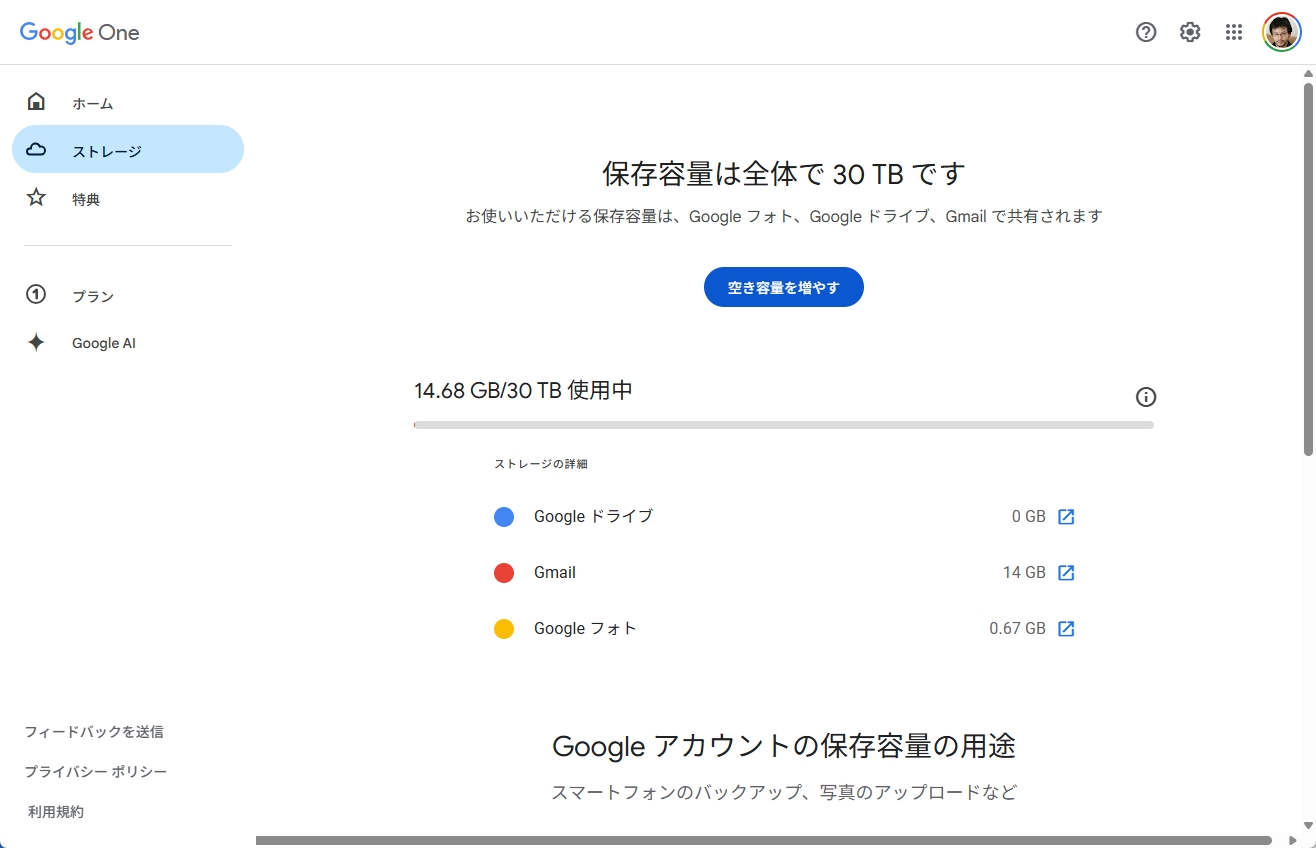Image resolution: width=1316 pixels, height=848 pixels.
Task: Open the 利用規約 link
Action: pyautogui.click(x=56, y=812)
